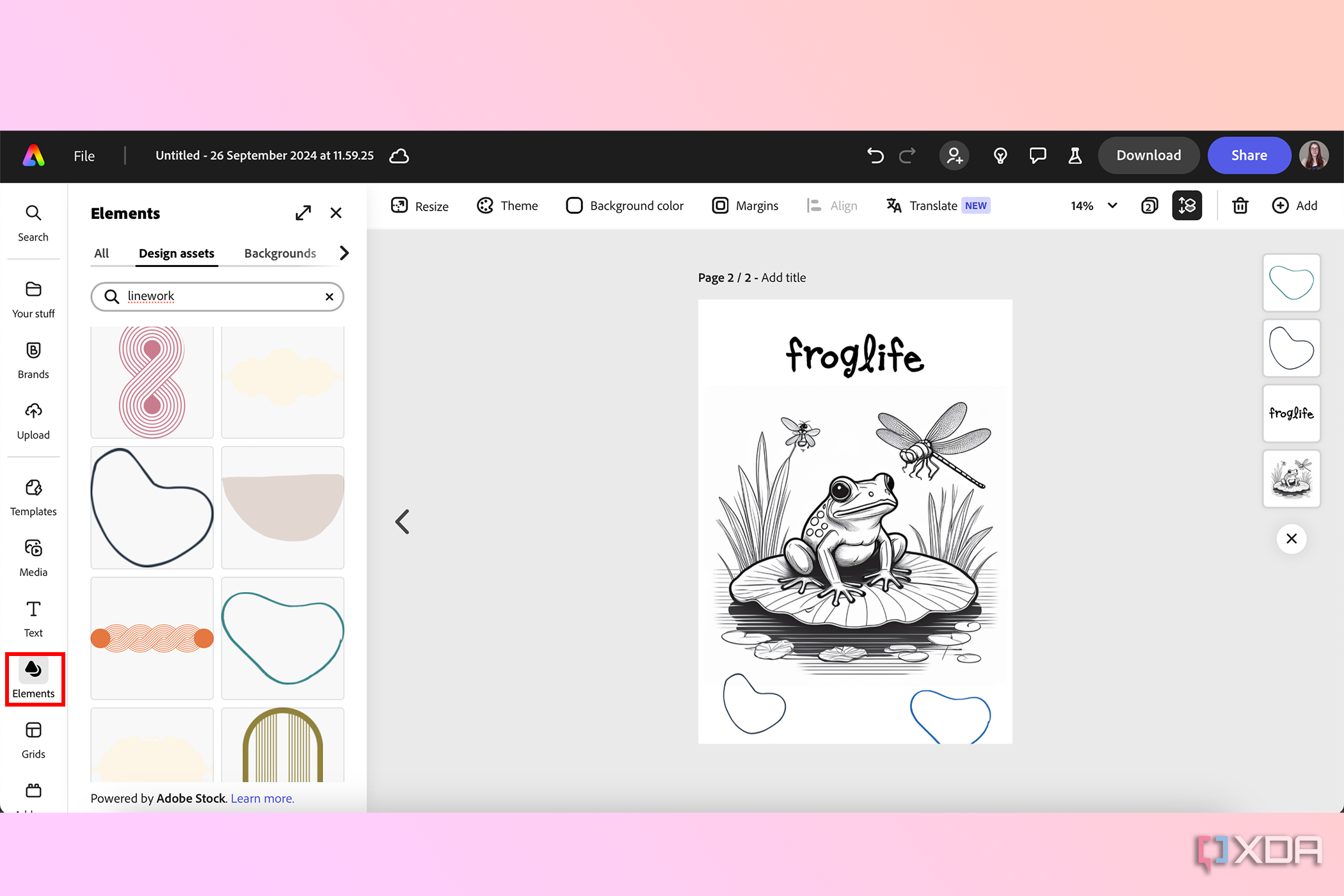Close the Elements panel
Image resolution: width=1344 pixels, height=896 pixels.
[336, 213]
